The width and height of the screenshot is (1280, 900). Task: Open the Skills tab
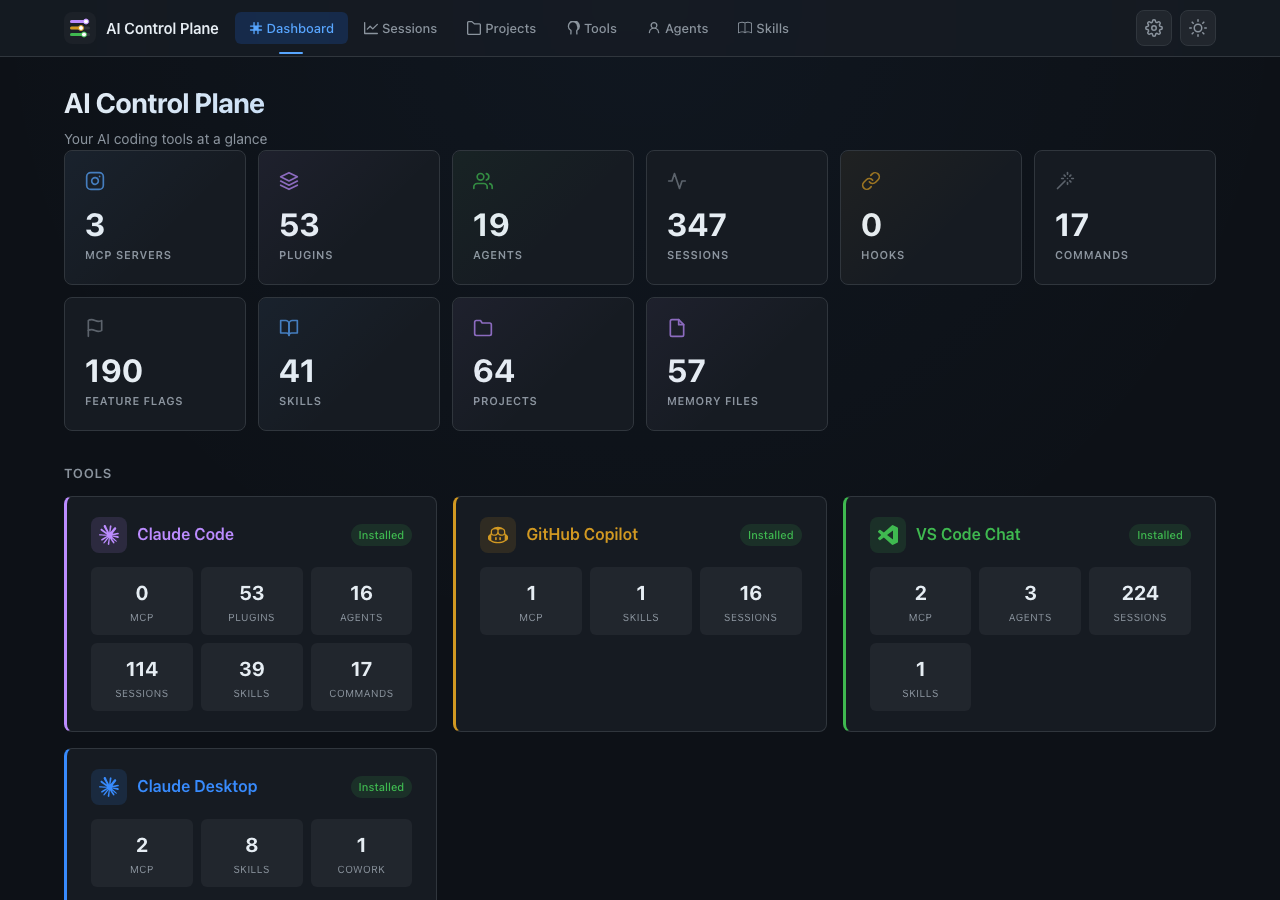(x=763, y=28)
